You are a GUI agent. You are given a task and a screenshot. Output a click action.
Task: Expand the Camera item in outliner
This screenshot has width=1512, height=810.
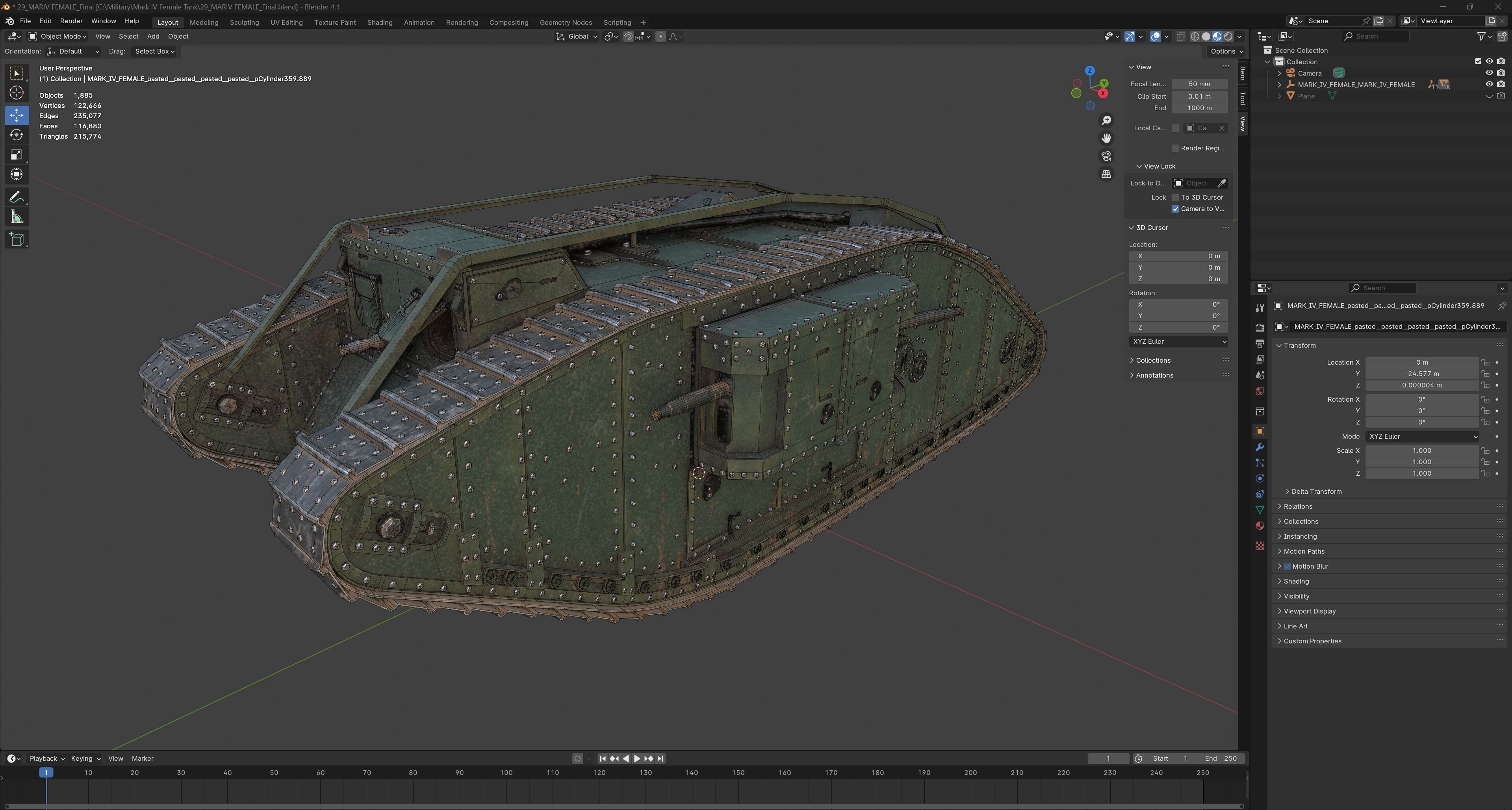coord(1280,73)
